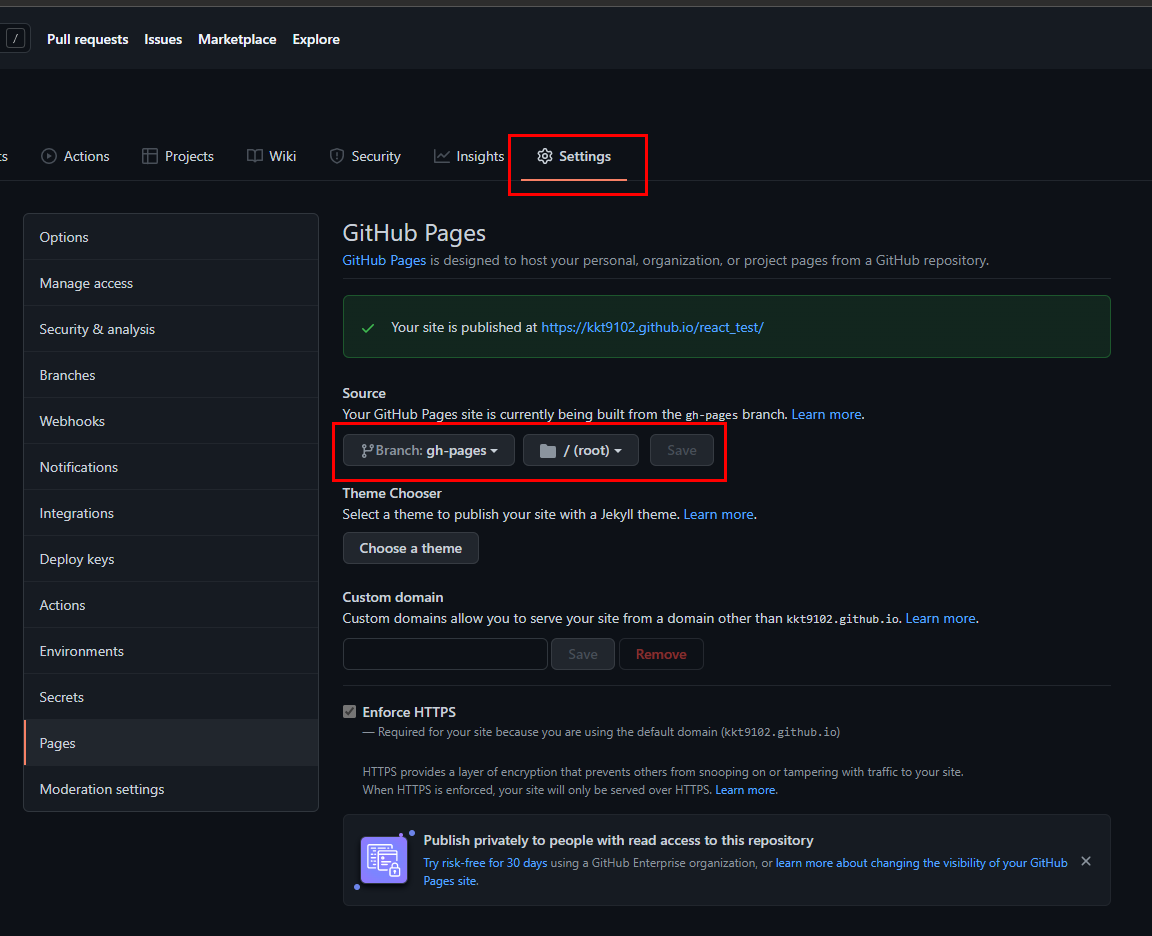Open Deploy keys settings
The image size is (1152, 936).
point(171,559)
